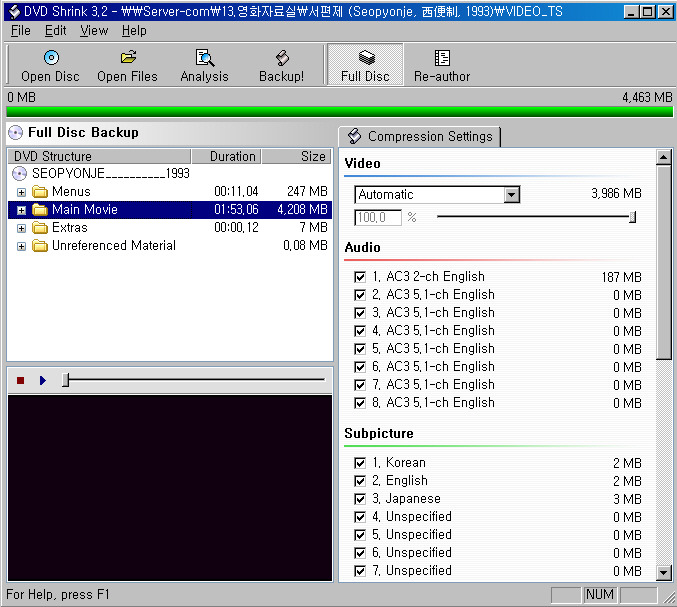Switch to Re-author mode
The image size is (677, 607).
pos(442,59)
